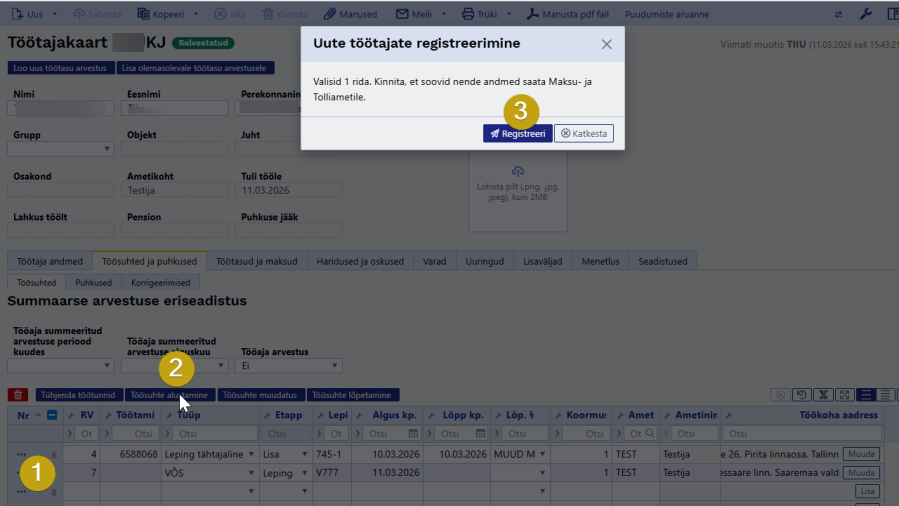Click the undo history icon above the table
Viewport: 899px width, 506px height.
click(800, 395)
